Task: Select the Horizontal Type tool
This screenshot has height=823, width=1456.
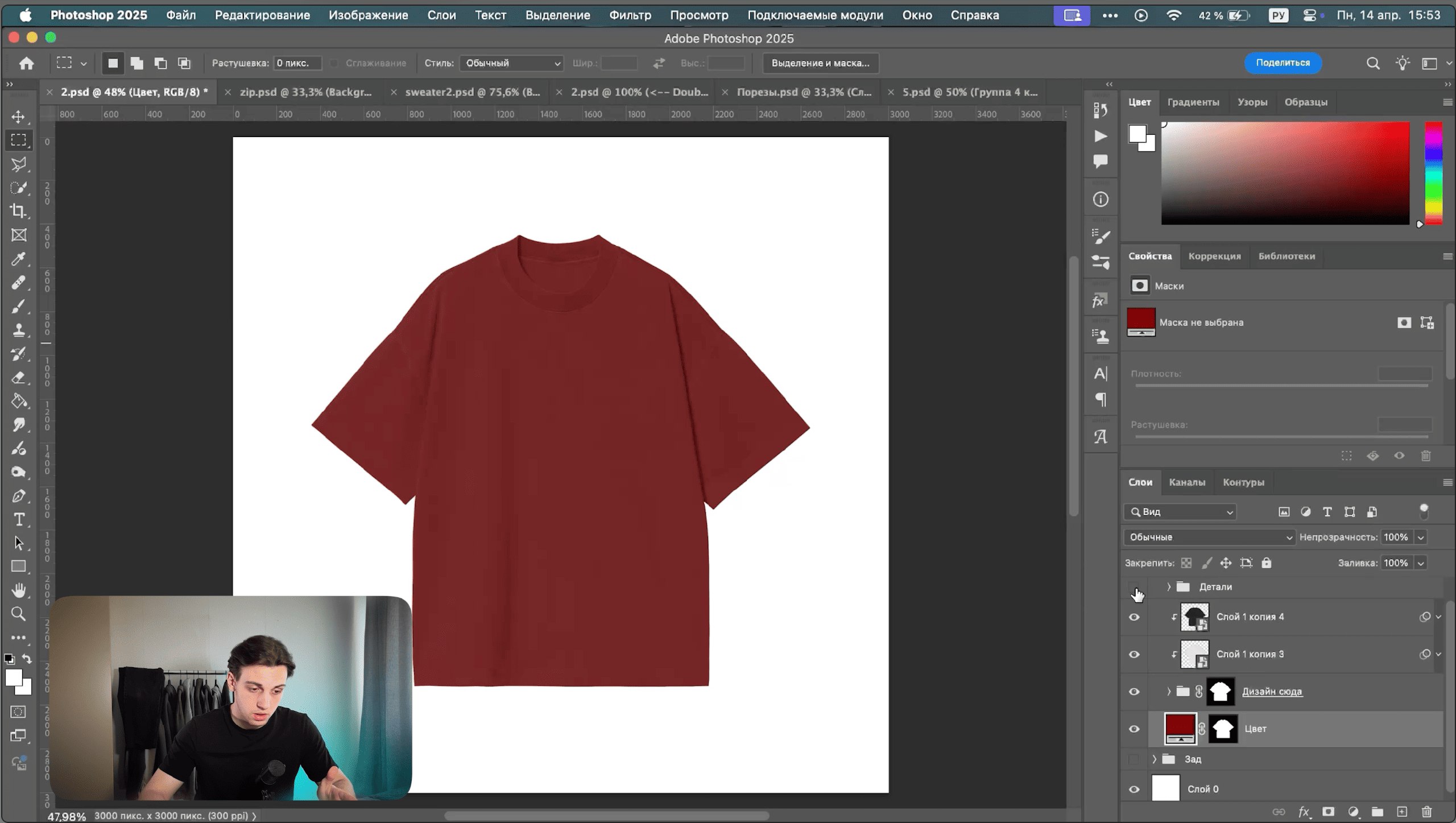Action: click(x=18, y=519)
